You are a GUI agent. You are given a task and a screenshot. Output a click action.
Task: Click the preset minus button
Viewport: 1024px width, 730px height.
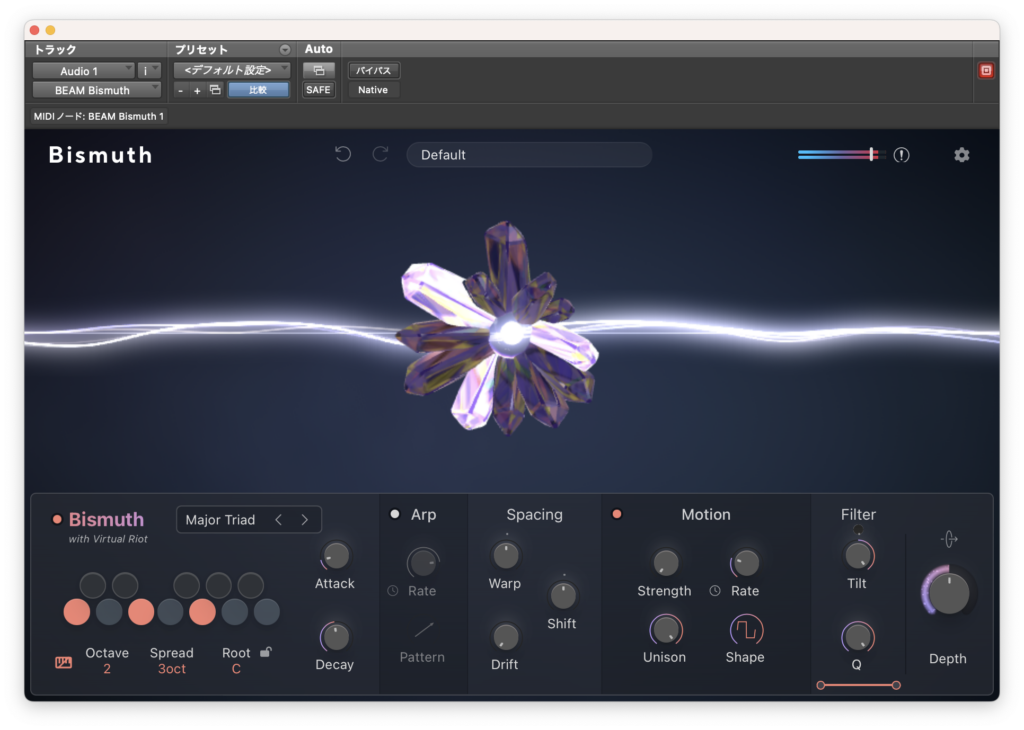click(181, 90)
